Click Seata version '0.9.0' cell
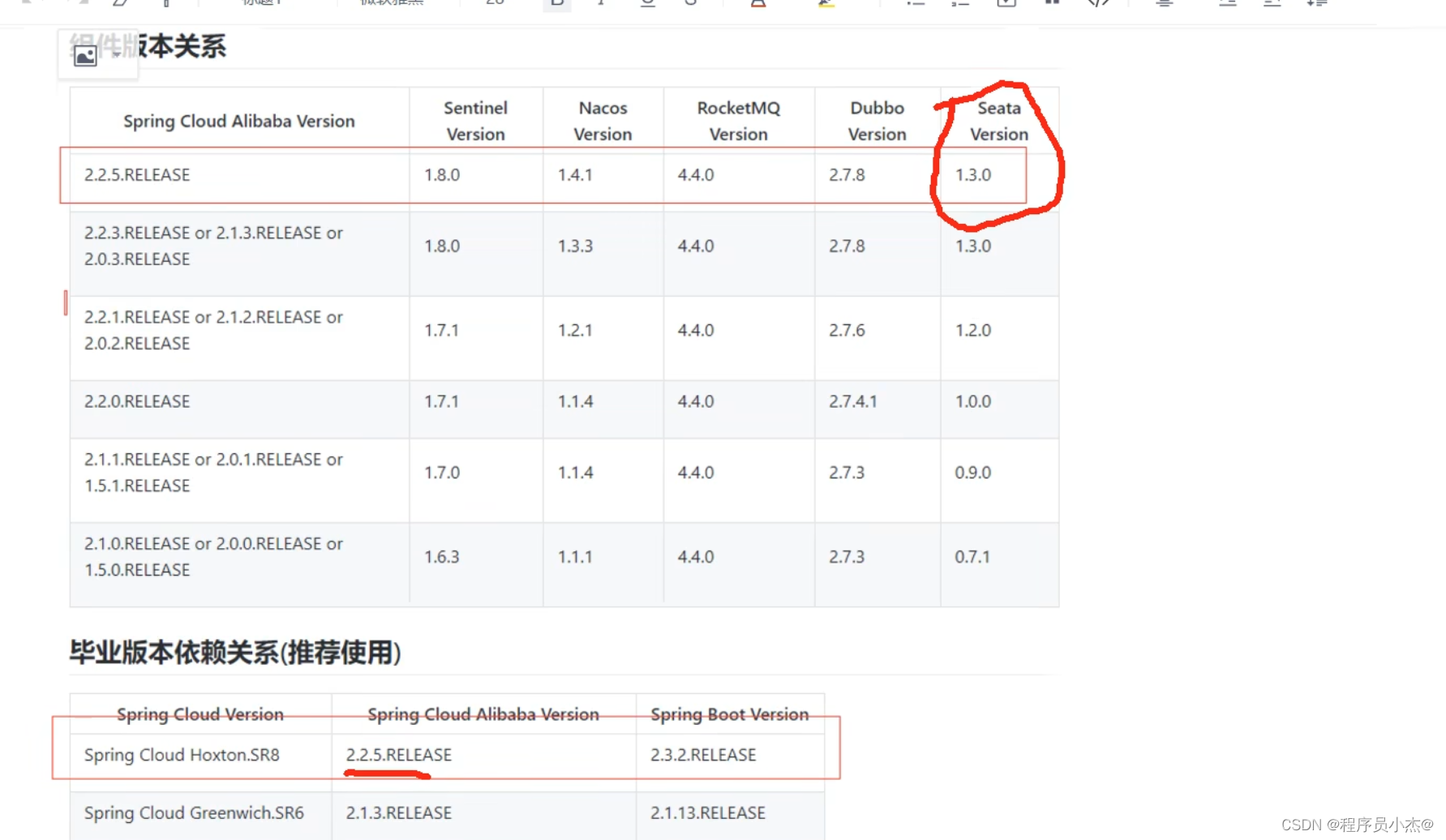The width and height of the screenshot is (1446, 840). [x=973, y=473]
